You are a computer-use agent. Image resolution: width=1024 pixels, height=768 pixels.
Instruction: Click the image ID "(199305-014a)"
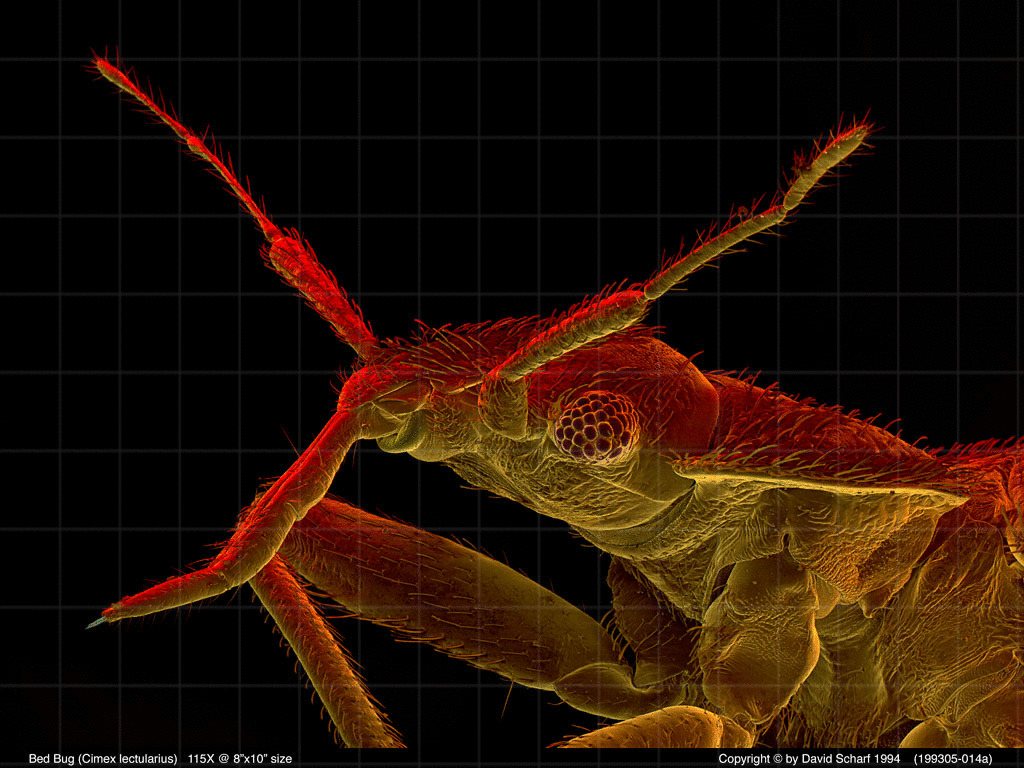[x=952, y=759]
